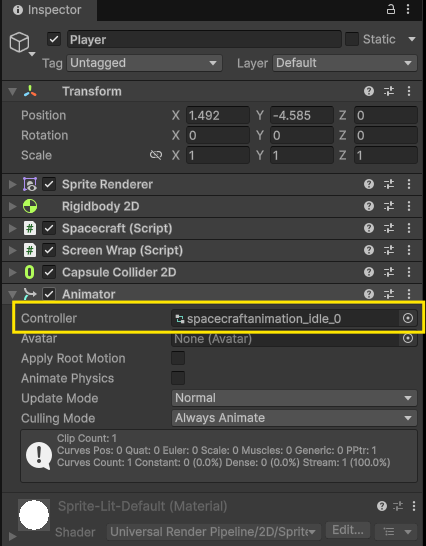Viewport: 426px width, 546px height.
Task: Open Rigidbody 2D more options menu
Action: (409, 206)
